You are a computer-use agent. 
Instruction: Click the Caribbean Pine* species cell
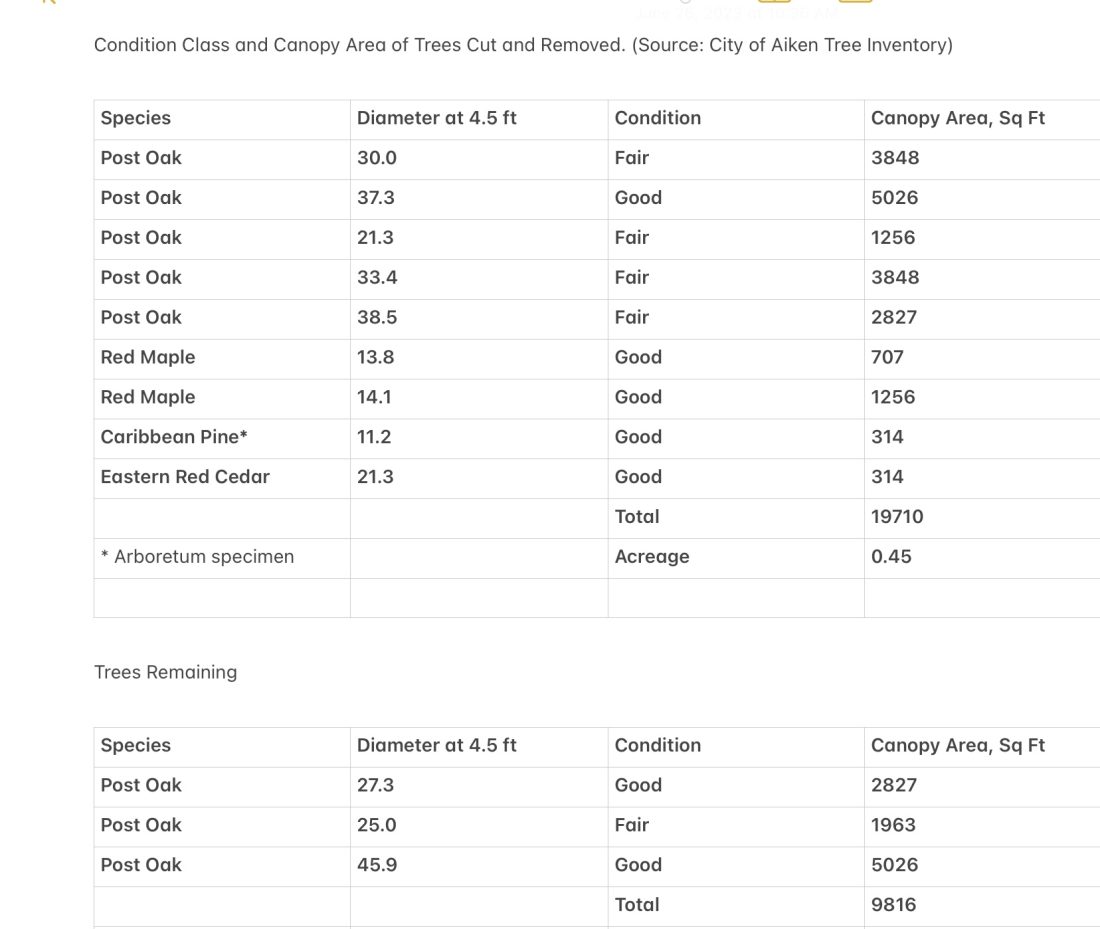174,437
